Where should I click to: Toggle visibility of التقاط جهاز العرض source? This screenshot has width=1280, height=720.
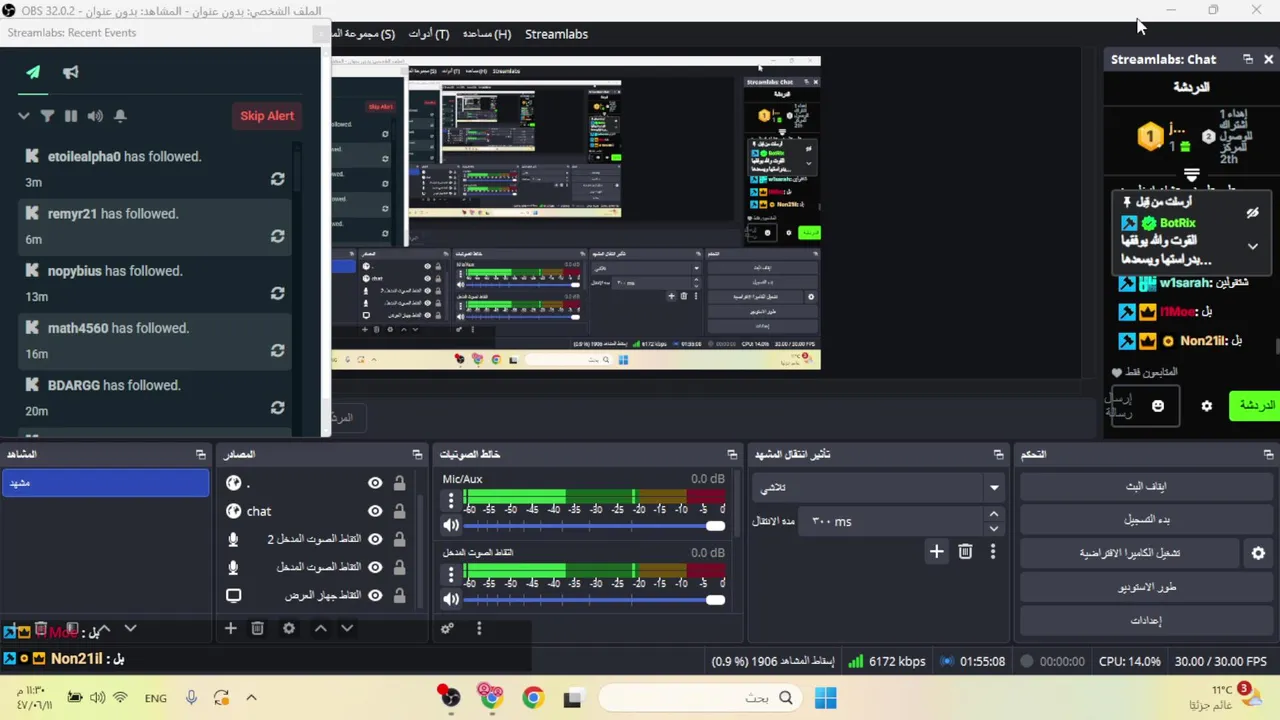[375, 595]
